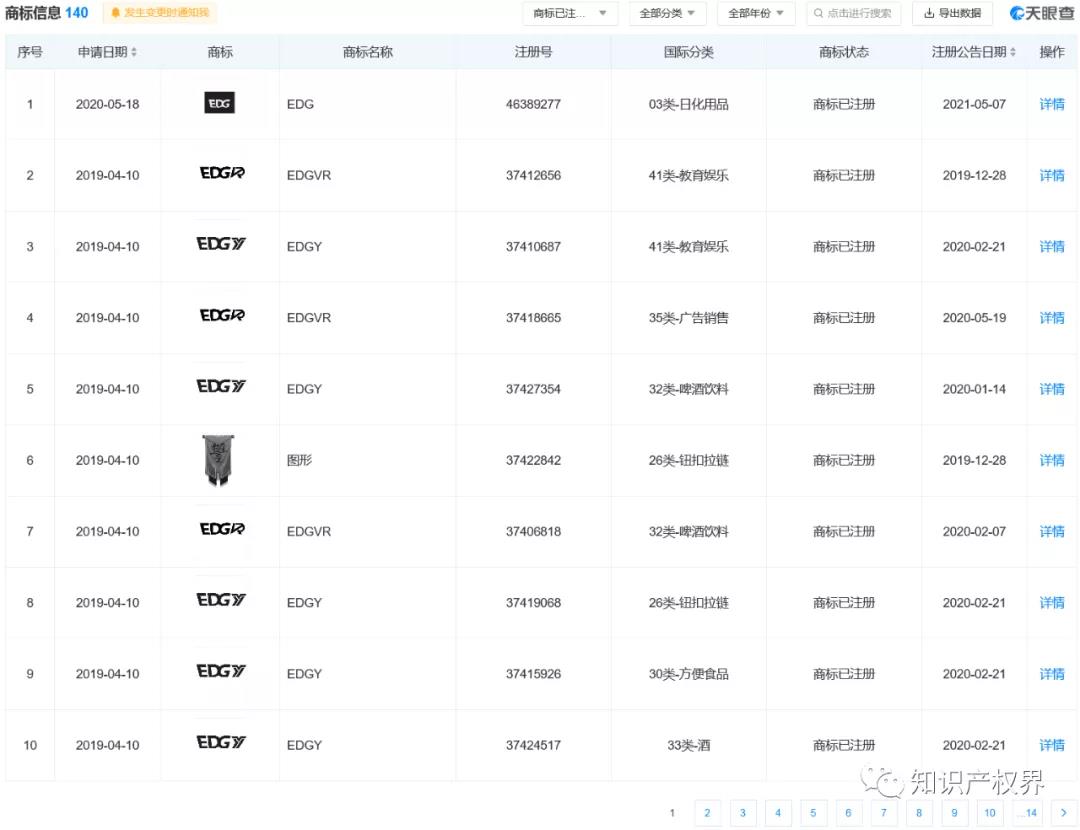Open 详情 link for registration 46389277
Viewport: 1080px width, 830px height.
click(x=1051, y=104)
